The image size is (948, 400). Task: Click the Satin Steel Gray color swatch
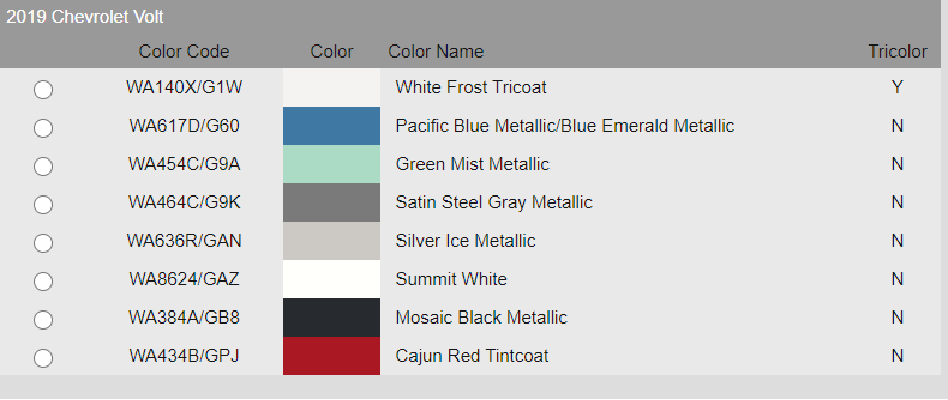coord(331,202)
